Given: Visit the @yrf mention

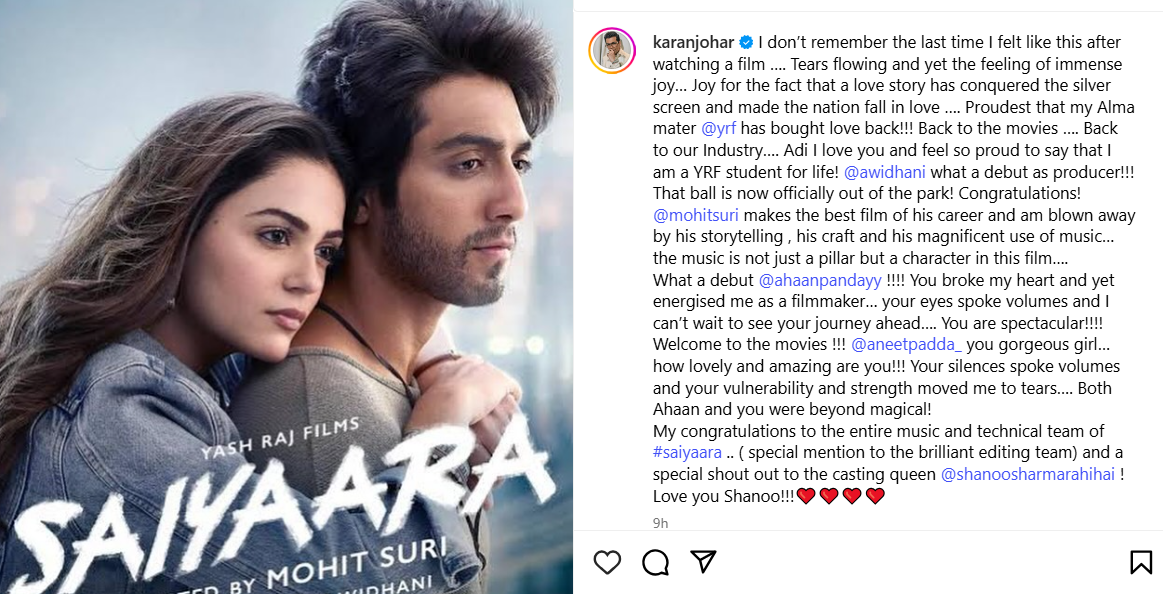Looking at the screenshot, I should (x=719, y=128).
